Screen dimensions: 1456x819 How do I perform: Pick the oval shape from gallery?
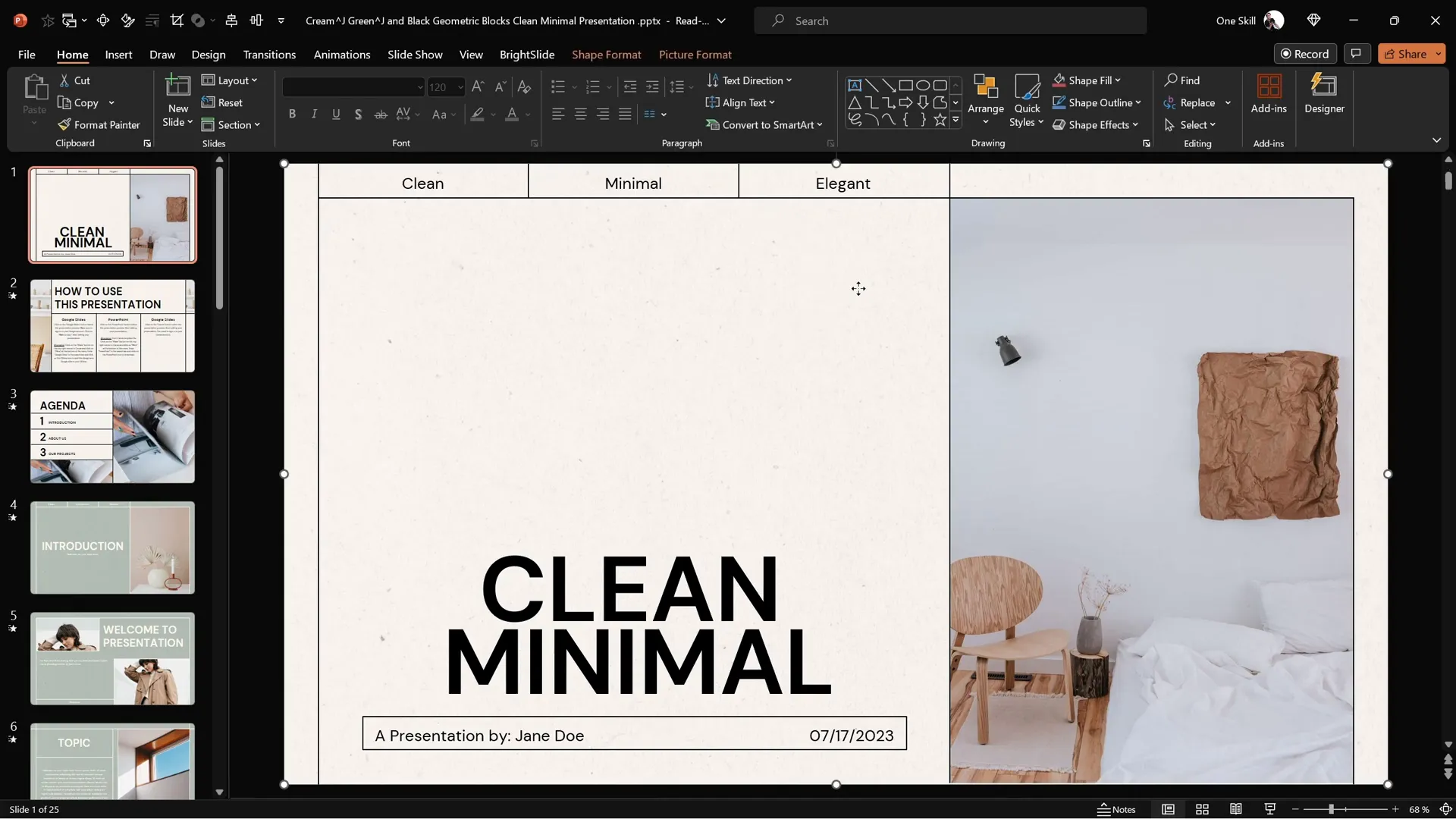click(x=923, y=85)
